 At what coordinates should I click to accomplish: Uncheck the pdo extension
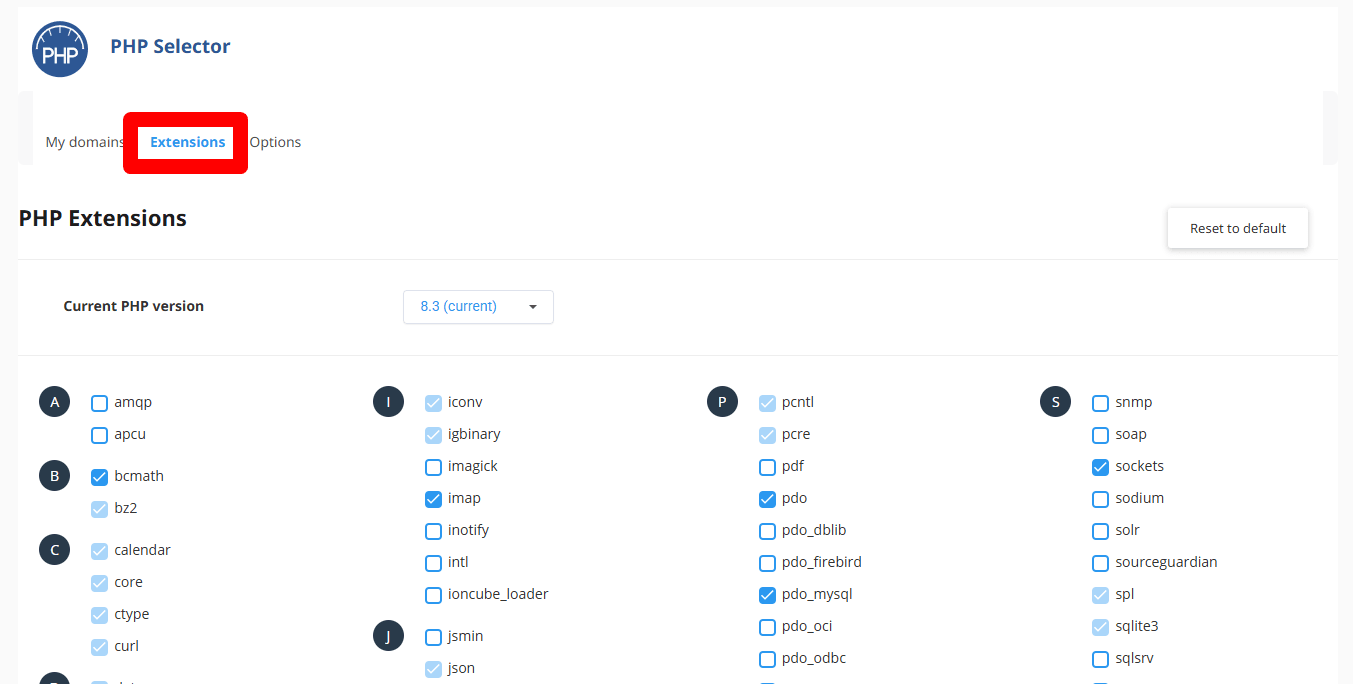click(767, 500)
